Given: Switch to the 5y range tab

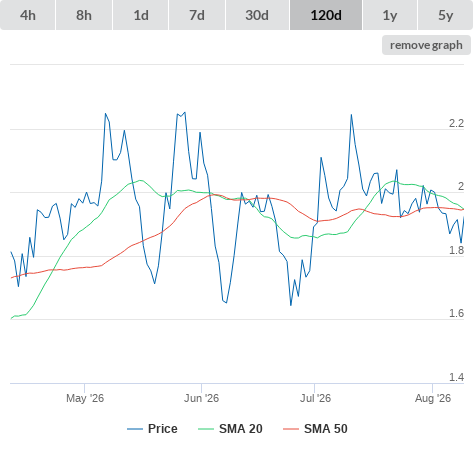Looking at the screenshot, I should click(x=446, y=15).
